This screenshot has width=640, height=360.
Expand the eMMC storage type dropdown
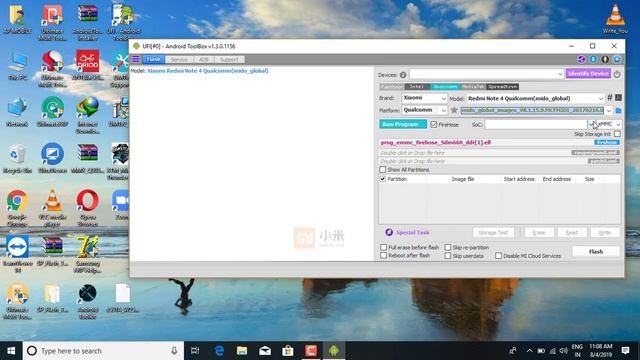point(618,124)
